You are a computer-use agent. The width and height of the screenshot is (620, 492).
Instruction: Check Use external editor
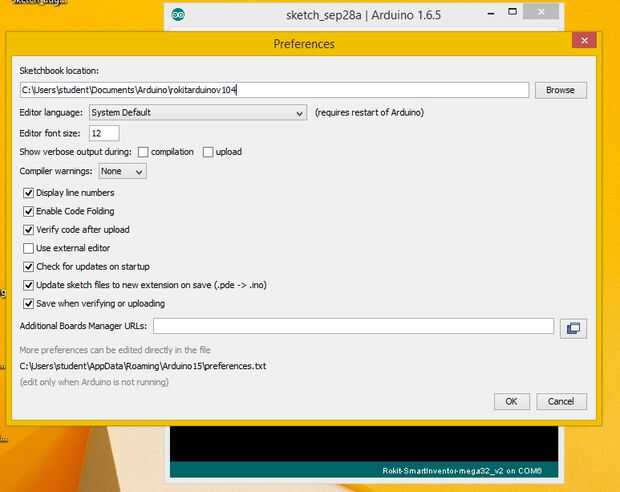point(28,248)
